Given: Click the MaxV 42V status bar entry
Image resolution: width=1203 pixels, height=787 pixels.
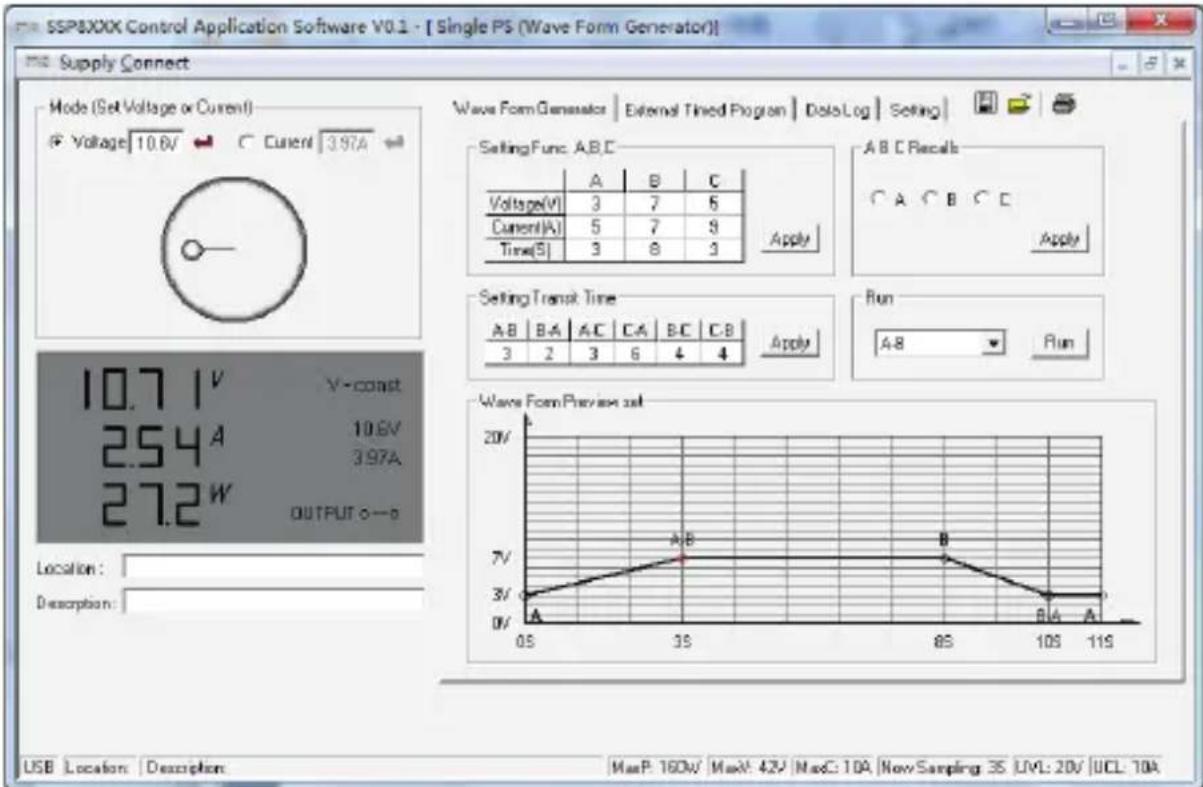Looking at the screenshot, I should [x=749, y=768].
